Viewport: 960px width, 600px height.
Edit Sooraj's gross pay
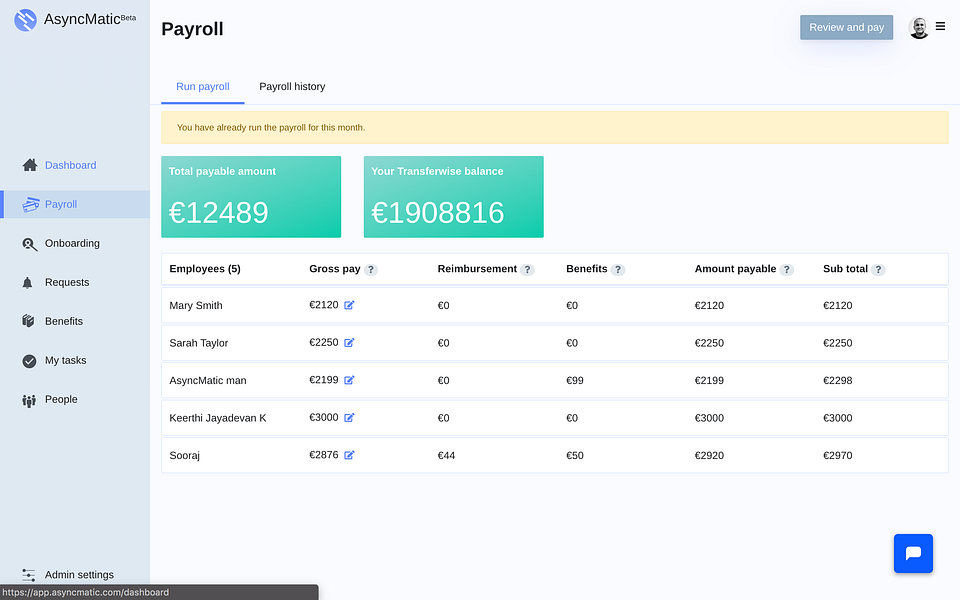pos(349,455)
